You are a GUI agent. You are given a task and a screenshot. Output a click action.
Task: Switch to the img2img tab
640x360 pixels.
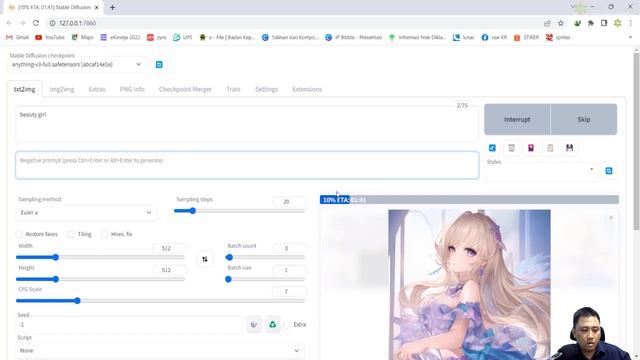click(62, 89)
